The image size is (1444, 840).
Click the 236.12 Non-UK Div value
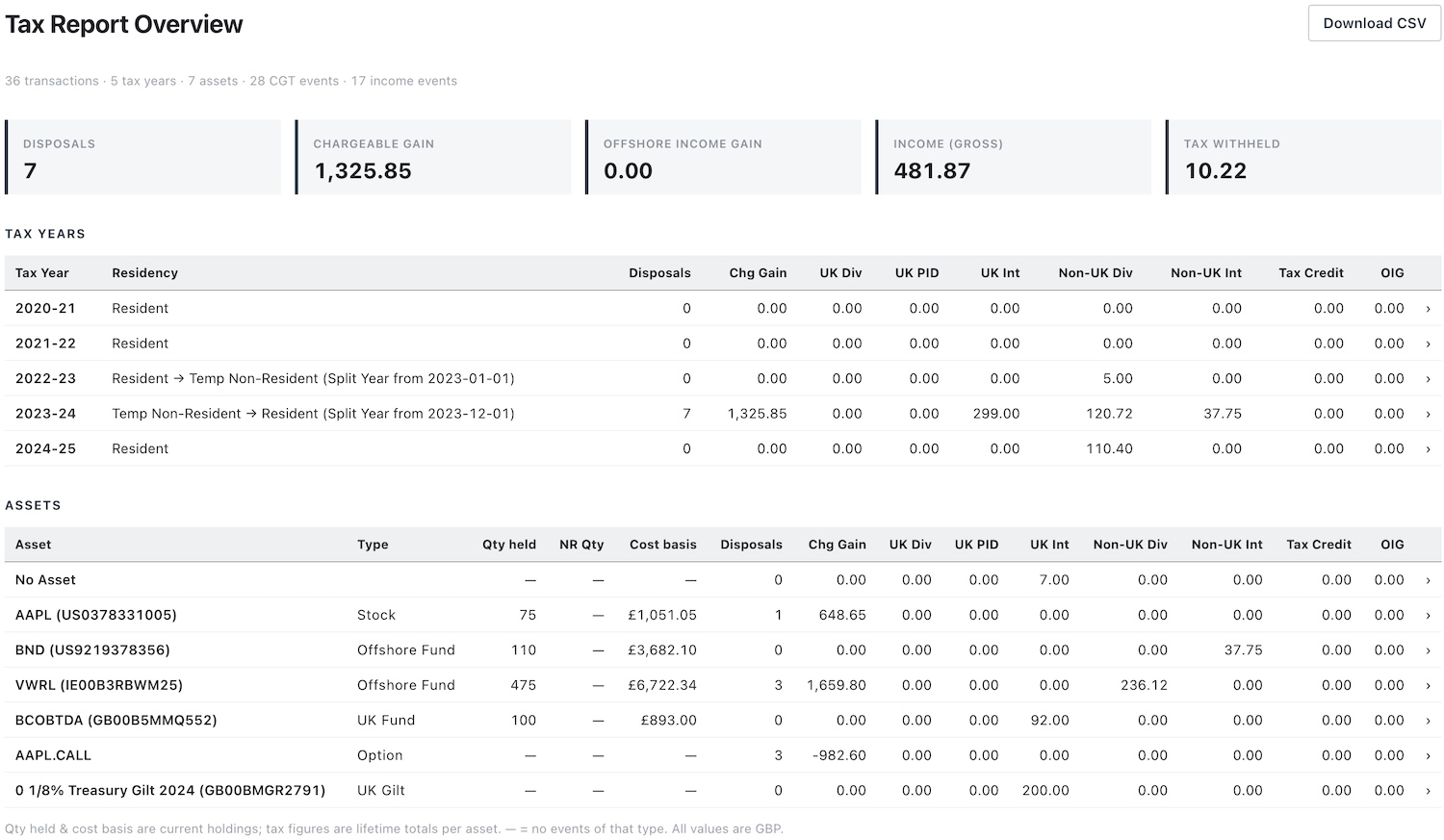point(1144,685)
